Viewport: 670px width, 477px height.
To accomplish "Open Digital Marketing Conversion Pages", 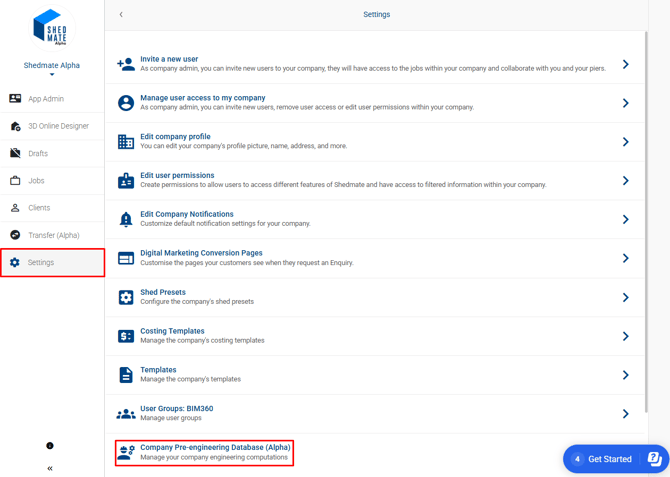I will point(201,253).
